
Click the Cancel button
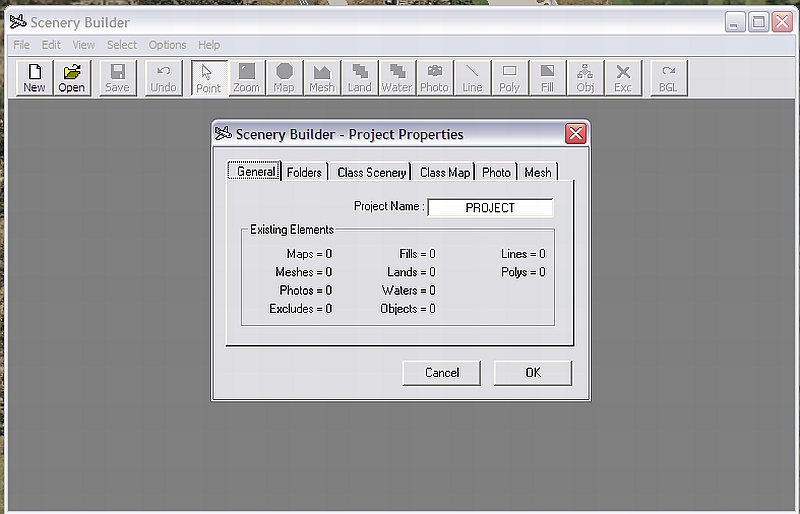442,373
